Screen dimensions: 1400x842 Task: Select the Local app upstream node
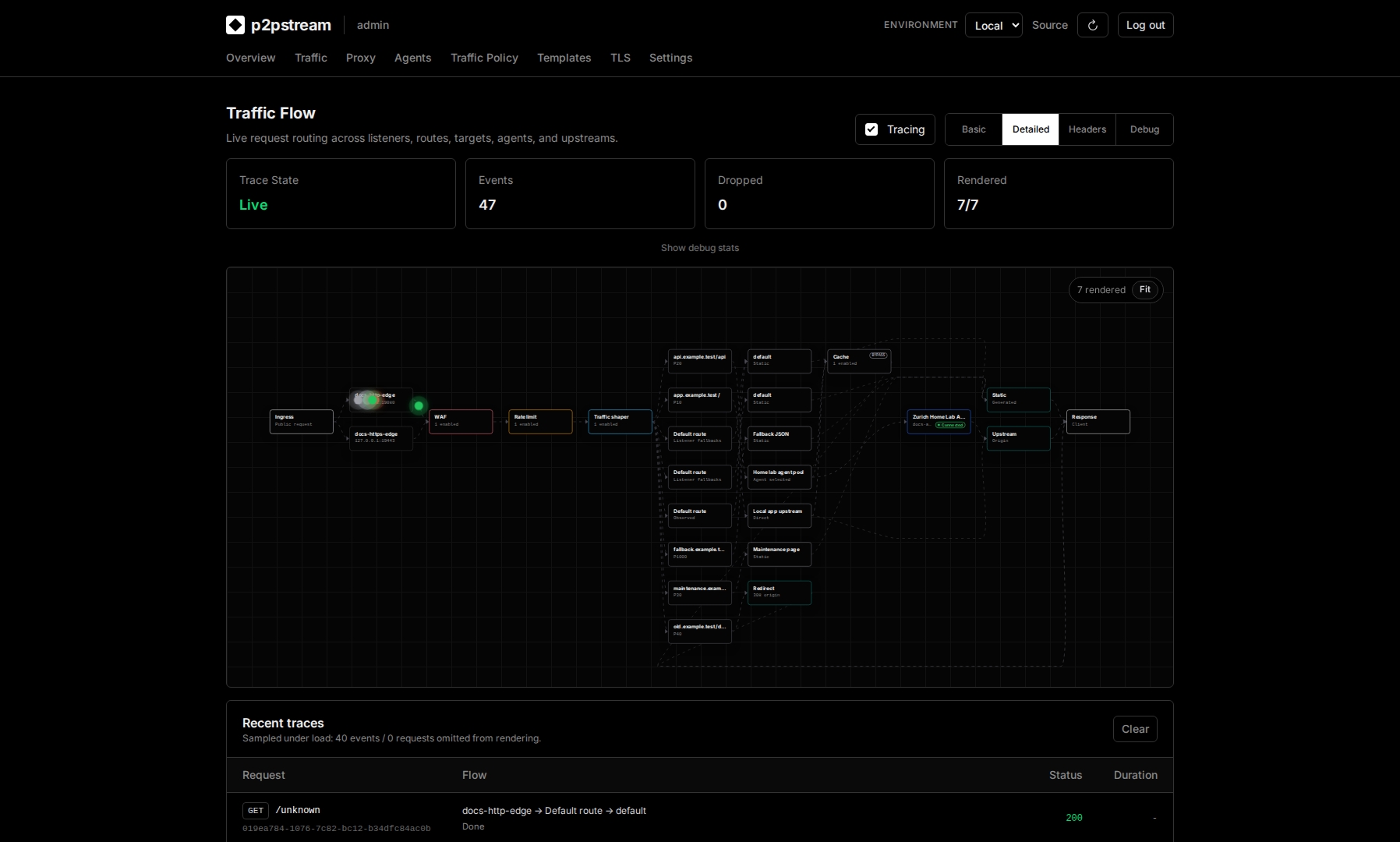[780, 515]
